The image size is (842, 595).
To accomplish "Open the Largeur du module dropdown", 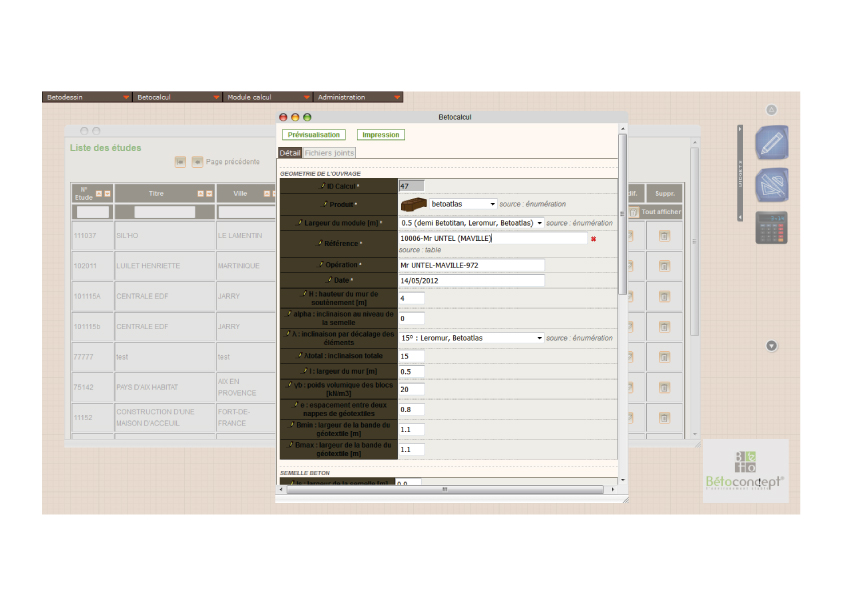I will pos(471,223).
